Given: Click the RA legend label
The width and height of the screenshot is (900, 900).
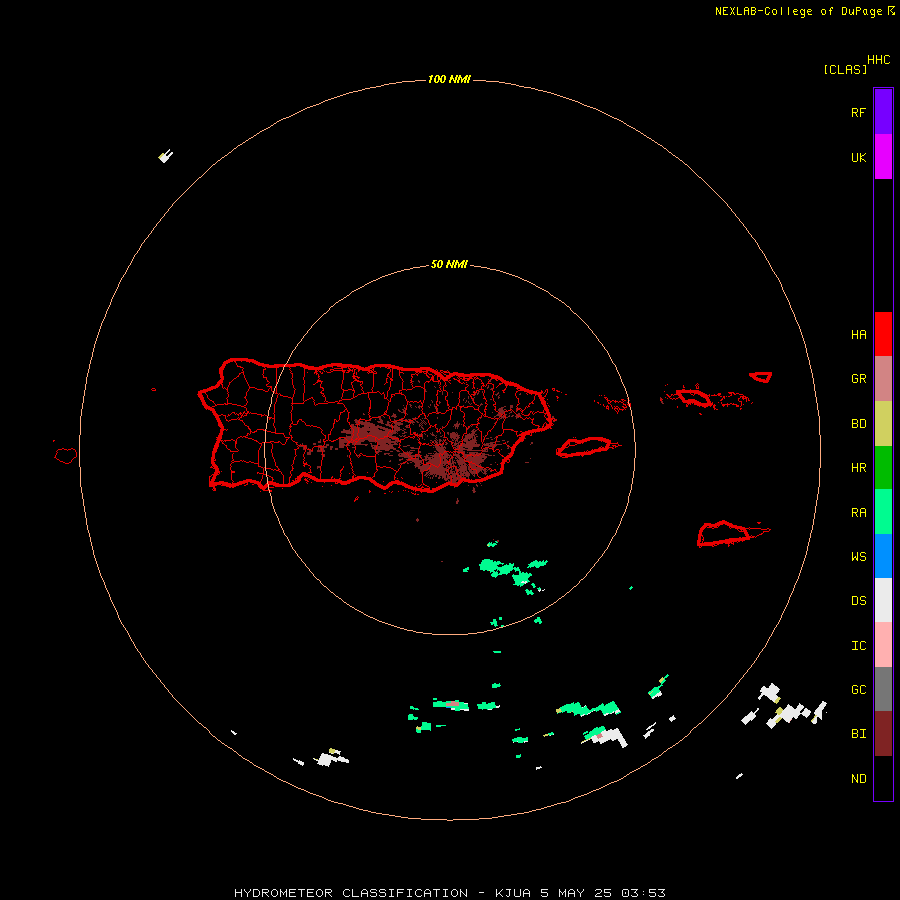Looking at the screenshot, I should click(x=858, y=513).
